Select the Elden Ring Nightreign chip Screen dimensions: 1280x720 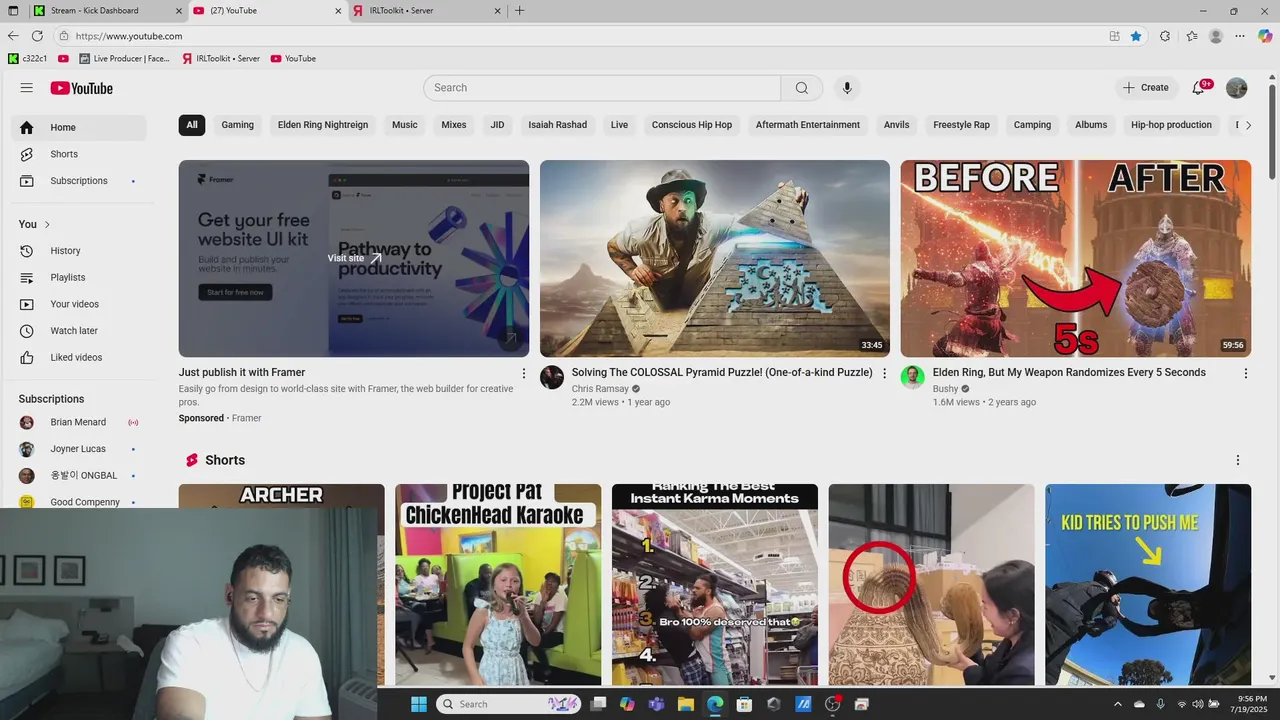point(323,125)
